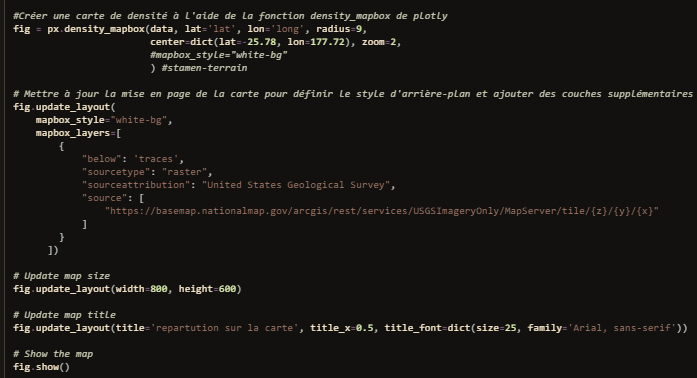Click the first fig.update_layout( call
Viewport: 697px width, 378px height.
coord(64,107)
